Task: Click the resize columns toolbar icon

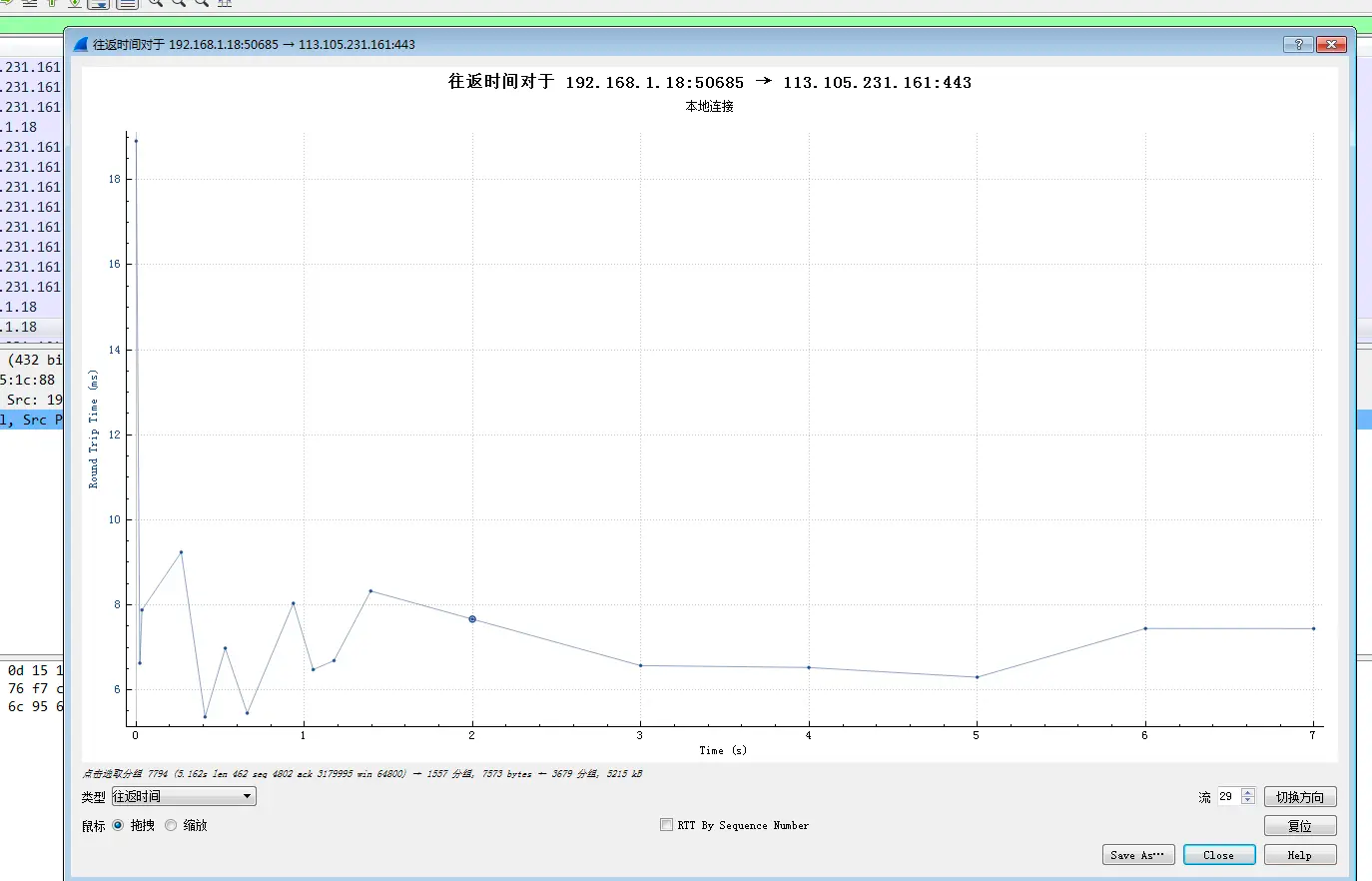Action: pos(224,5)
